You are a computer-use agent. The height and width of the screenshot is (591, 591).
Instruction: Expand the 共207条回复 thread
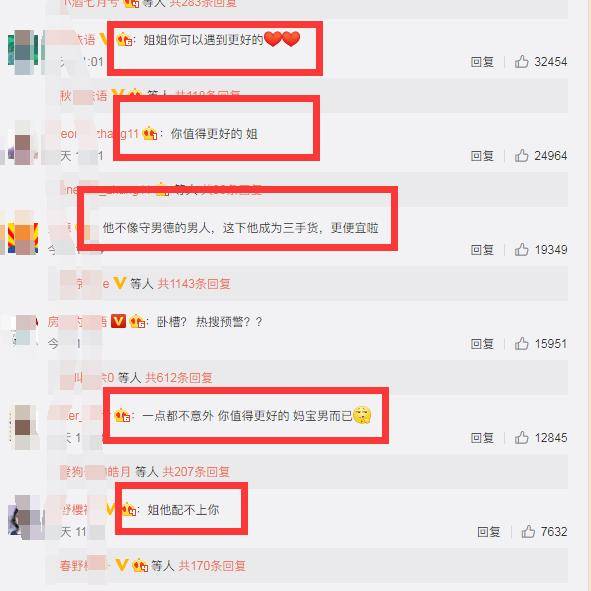[196, 472]
